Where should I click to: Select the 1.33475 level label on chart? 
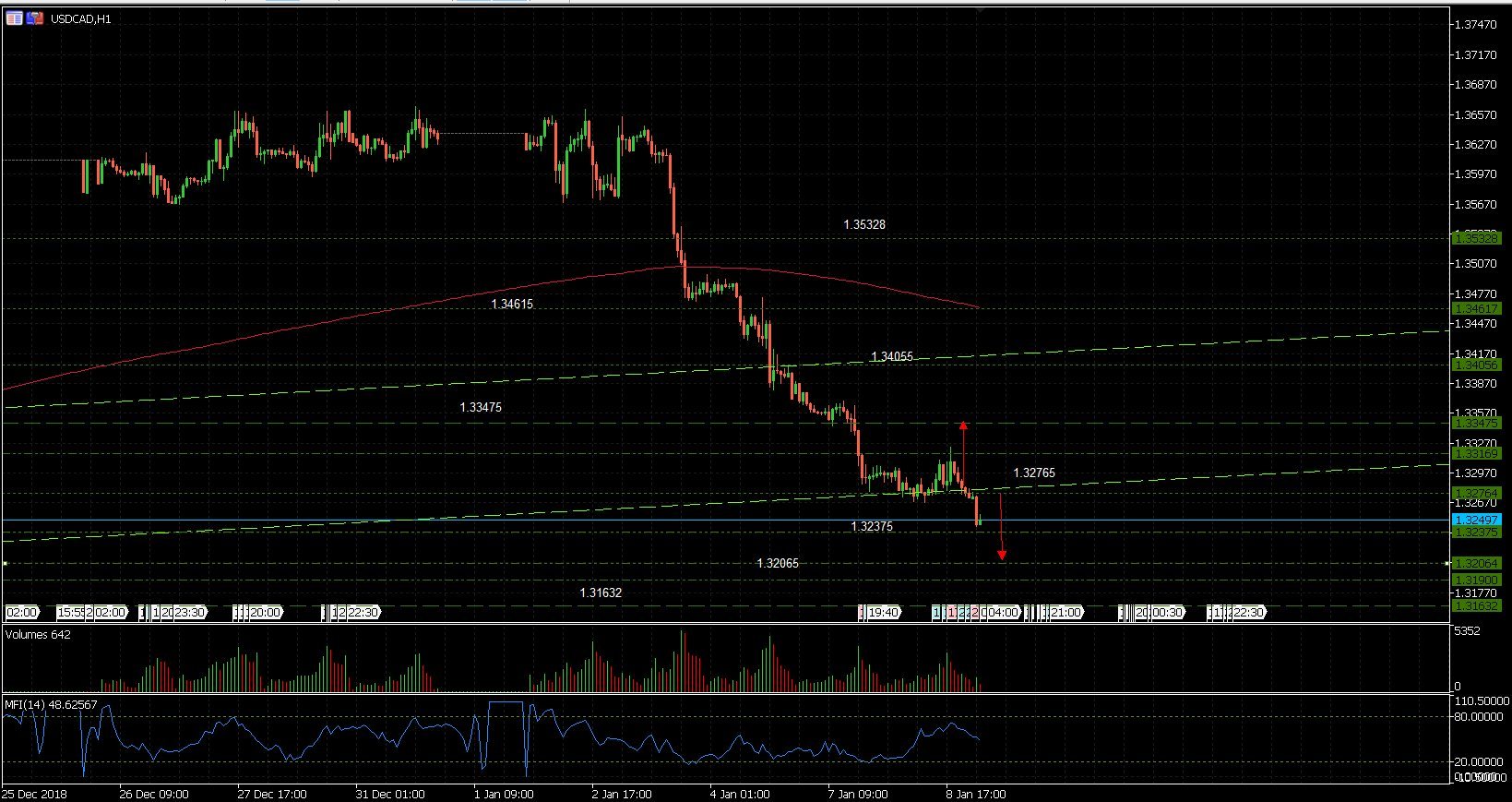[481, 407]
